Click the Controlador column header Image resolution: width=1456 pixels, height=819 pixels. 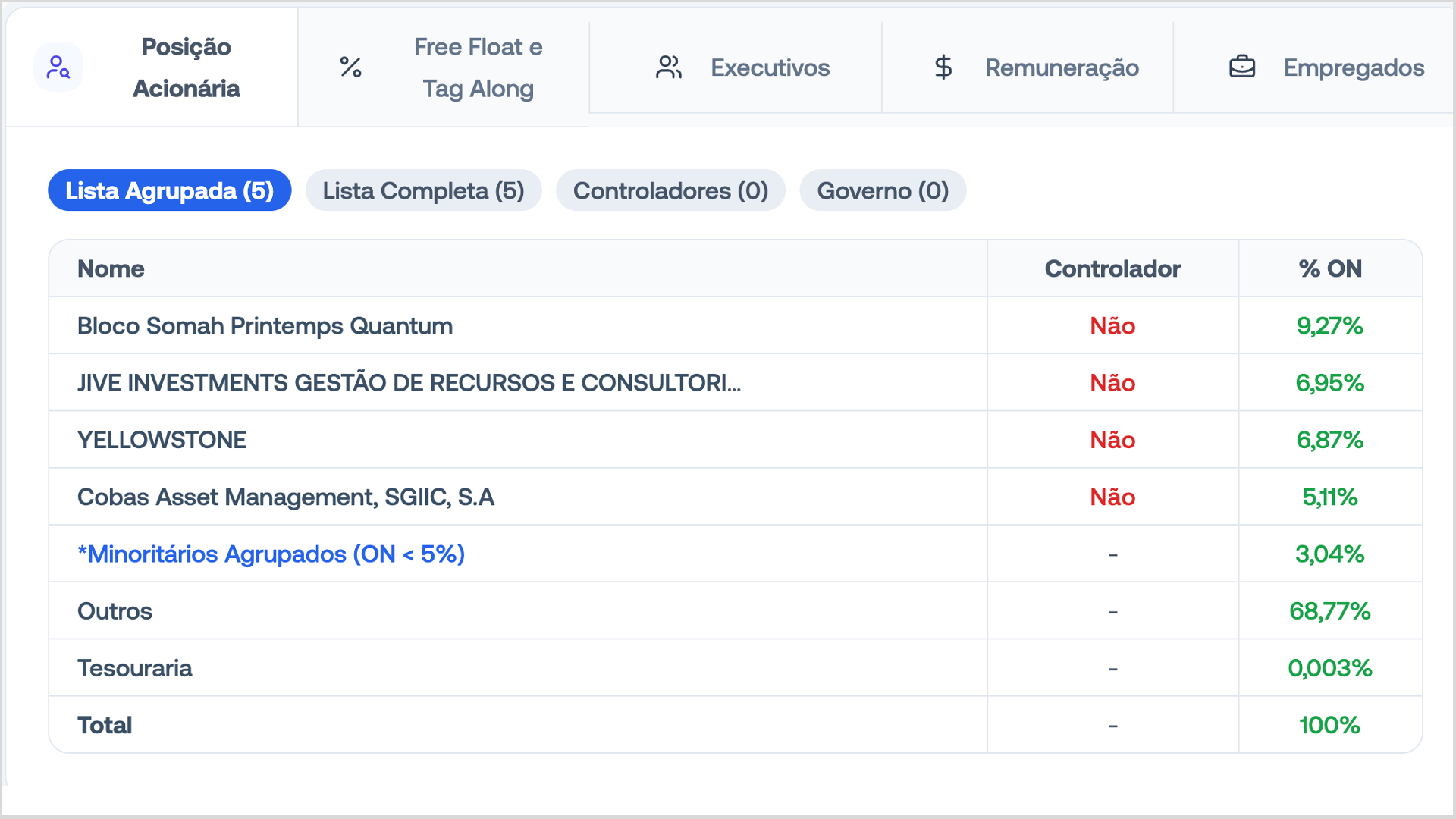pyautogui.click(x=1112, y=268)
